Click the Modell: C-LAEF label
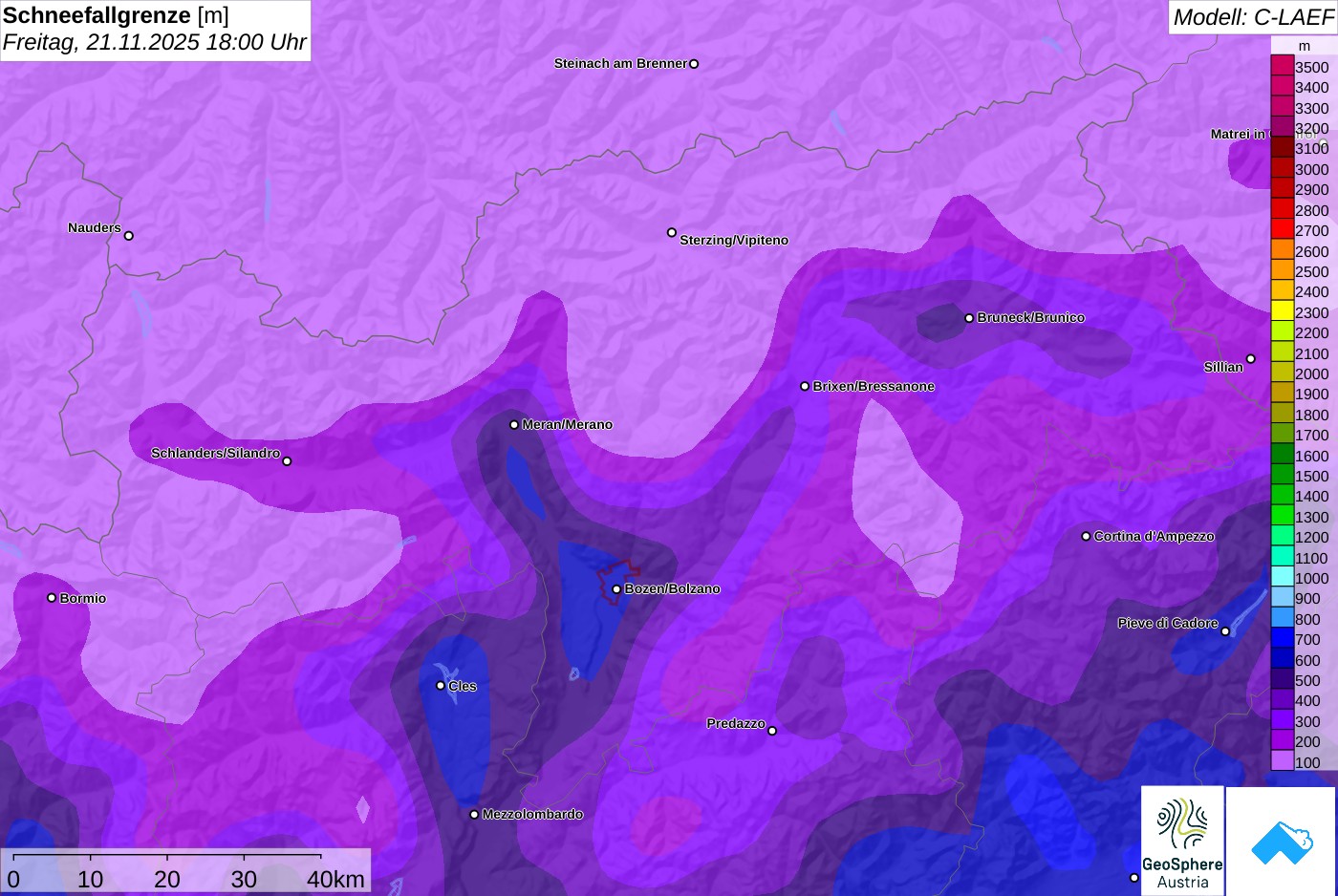The image size is (1338, 896). pos(1253,16)
